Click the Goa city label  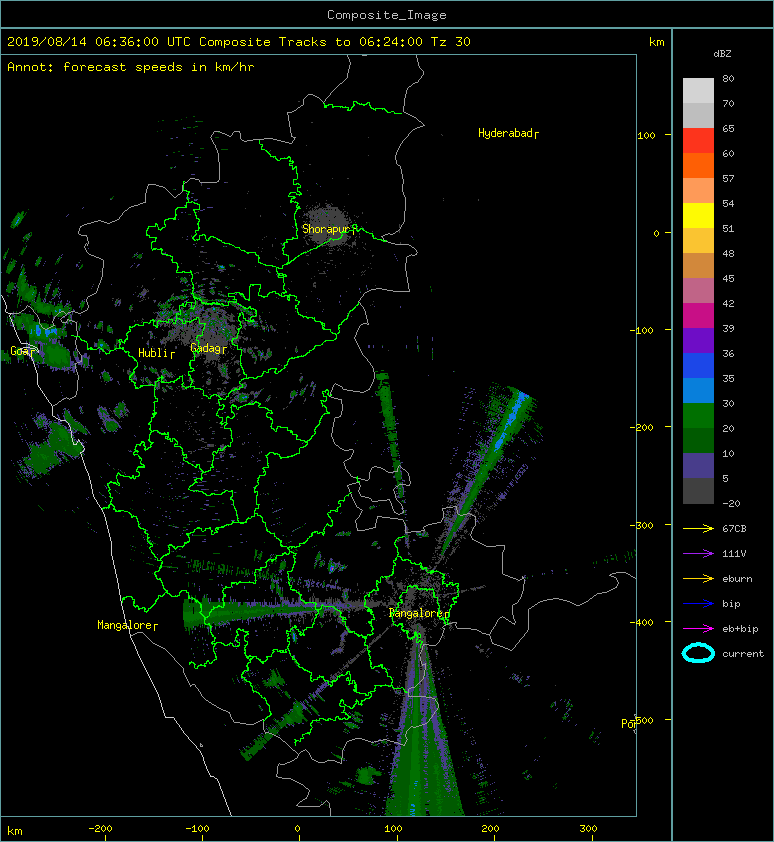22,352
